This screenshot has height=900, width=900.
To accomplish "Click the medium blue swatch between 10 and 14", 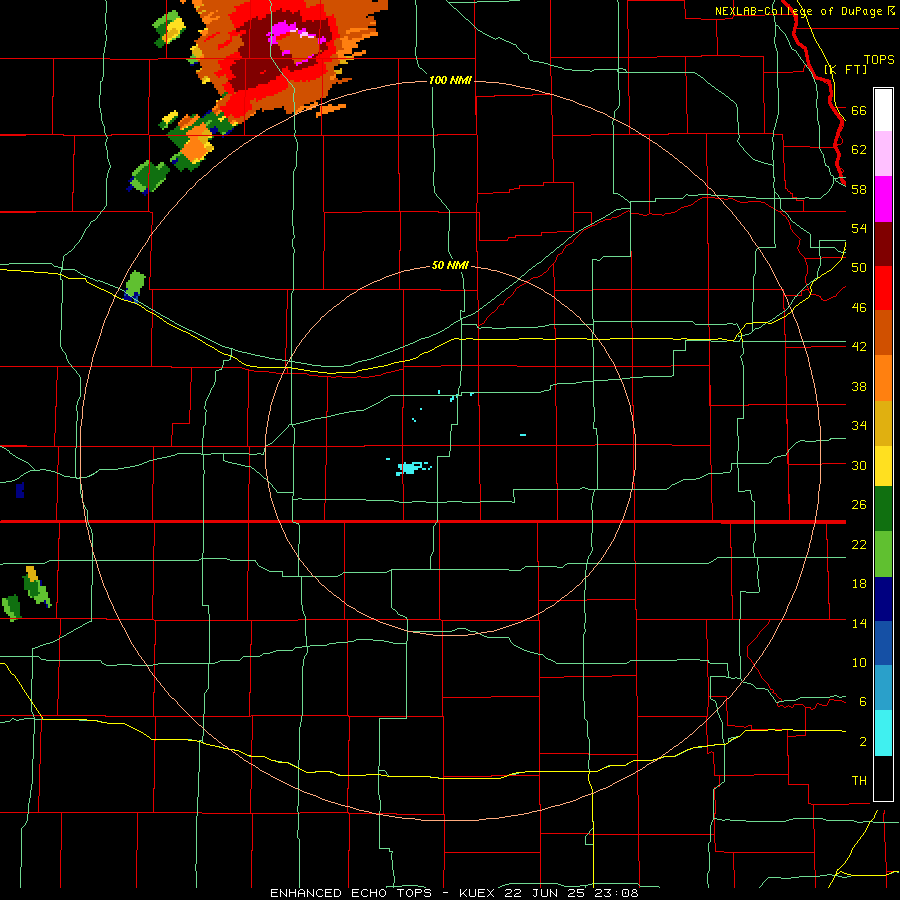I will (883, 643).
